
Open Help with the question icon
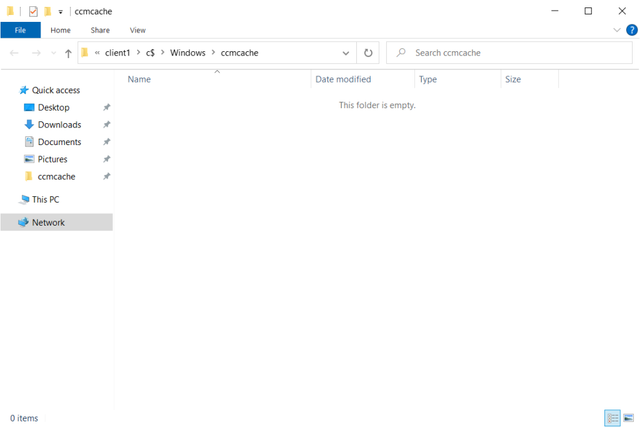tap(632, 30)
